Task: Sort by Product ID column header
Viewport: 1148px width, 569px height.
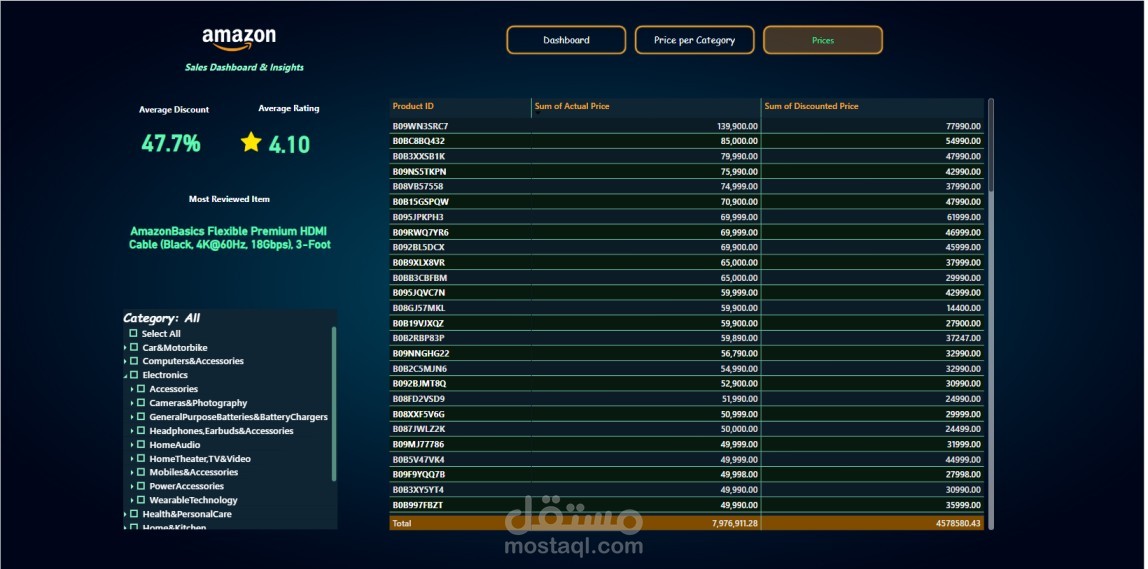Action: (x=413, y=106)
